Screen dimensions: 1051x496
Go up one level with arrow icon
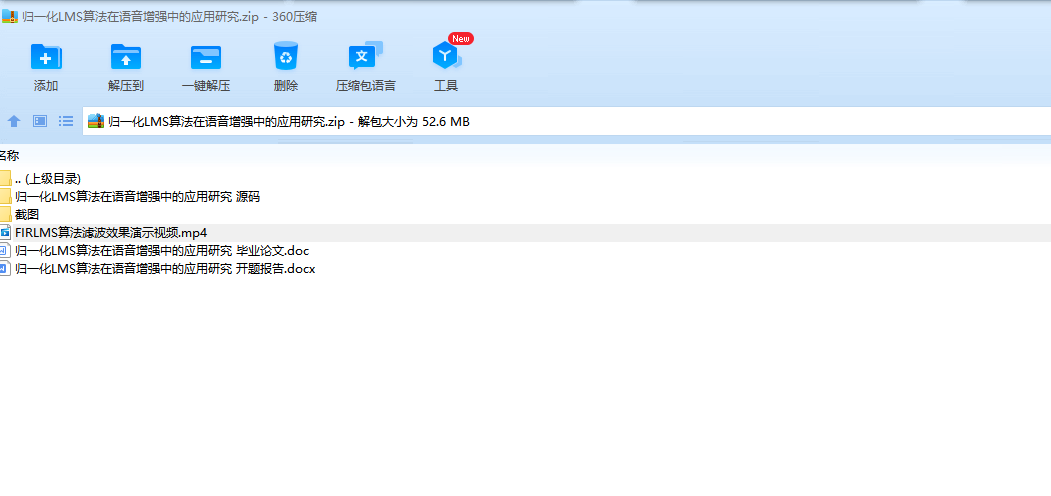pos(14,121)
